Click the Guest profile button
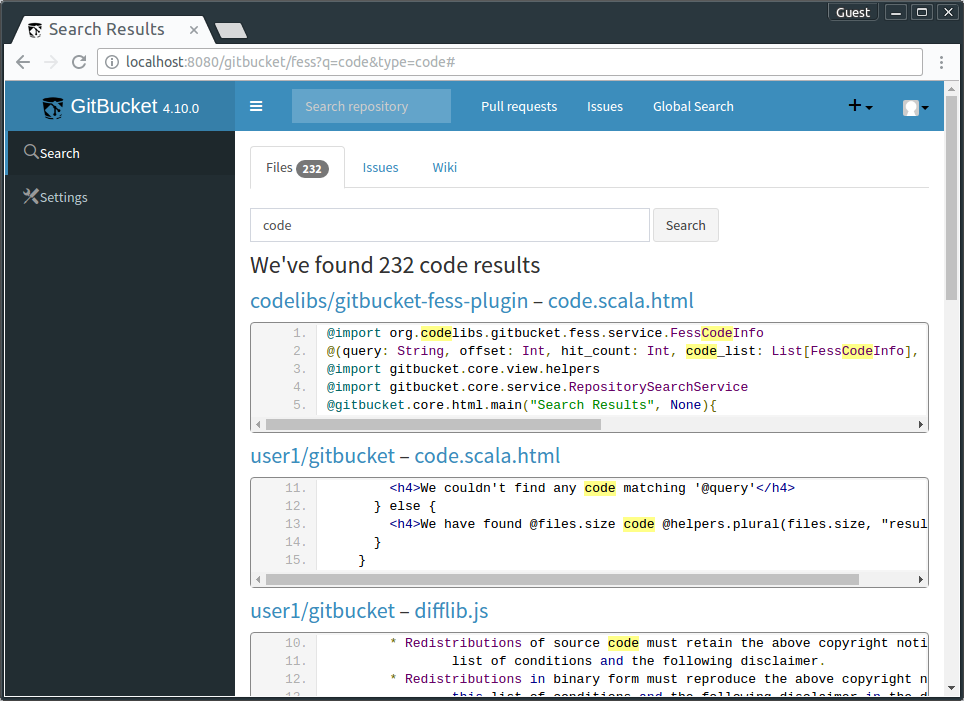This screenshot has width=964, height=701. [853, 12]
